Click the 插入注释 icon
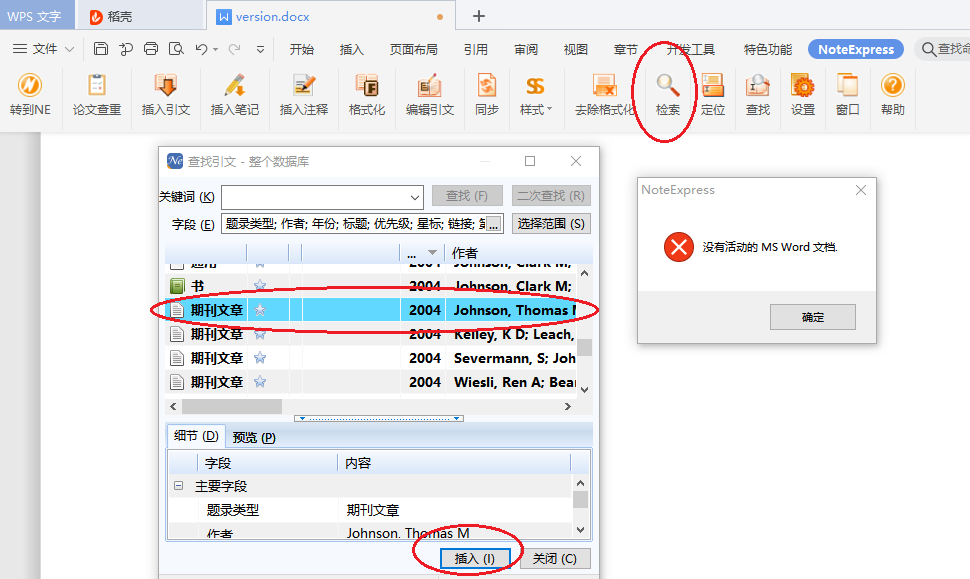The image size is (970, 579). [303, 85]
